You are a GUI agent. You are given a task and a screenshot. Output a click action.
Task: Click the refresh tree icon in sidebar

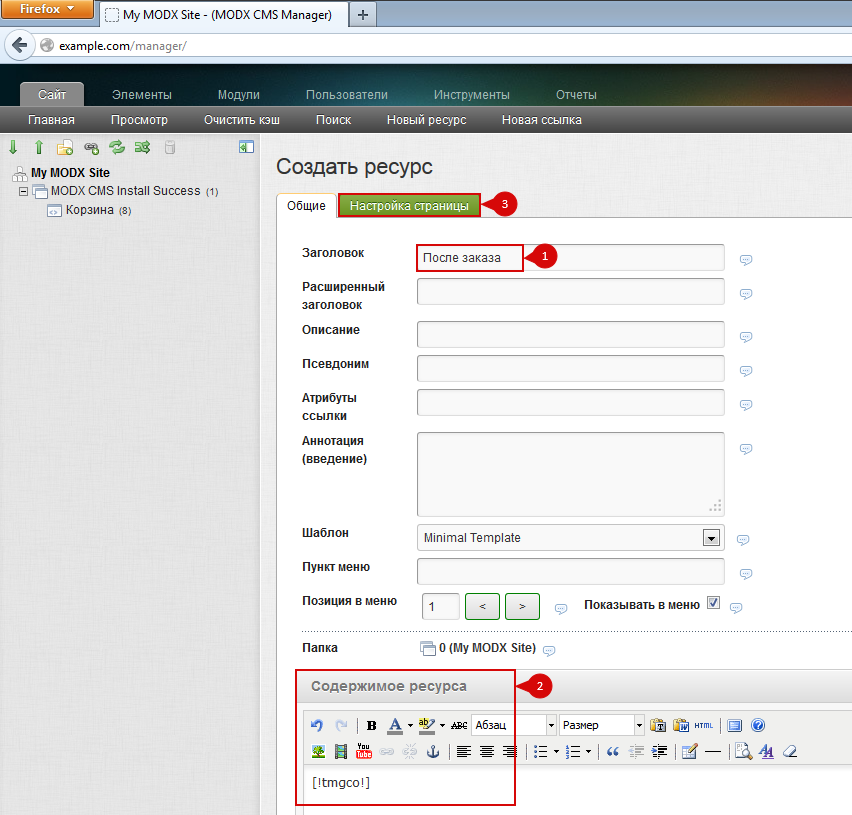(117, 147)
